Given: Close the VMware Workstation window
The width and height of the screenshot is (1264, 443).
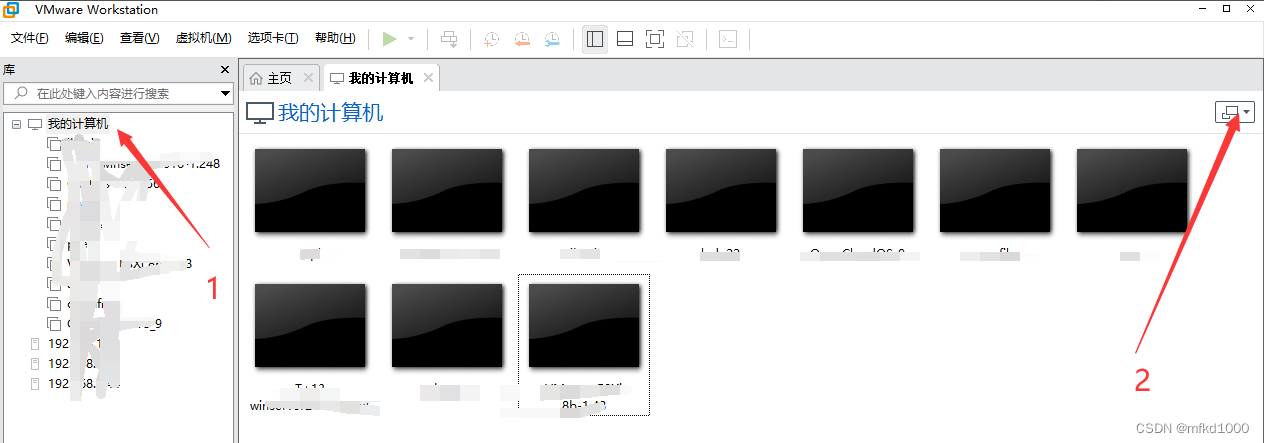Looking at the screenshot, I should [1252, 9].
